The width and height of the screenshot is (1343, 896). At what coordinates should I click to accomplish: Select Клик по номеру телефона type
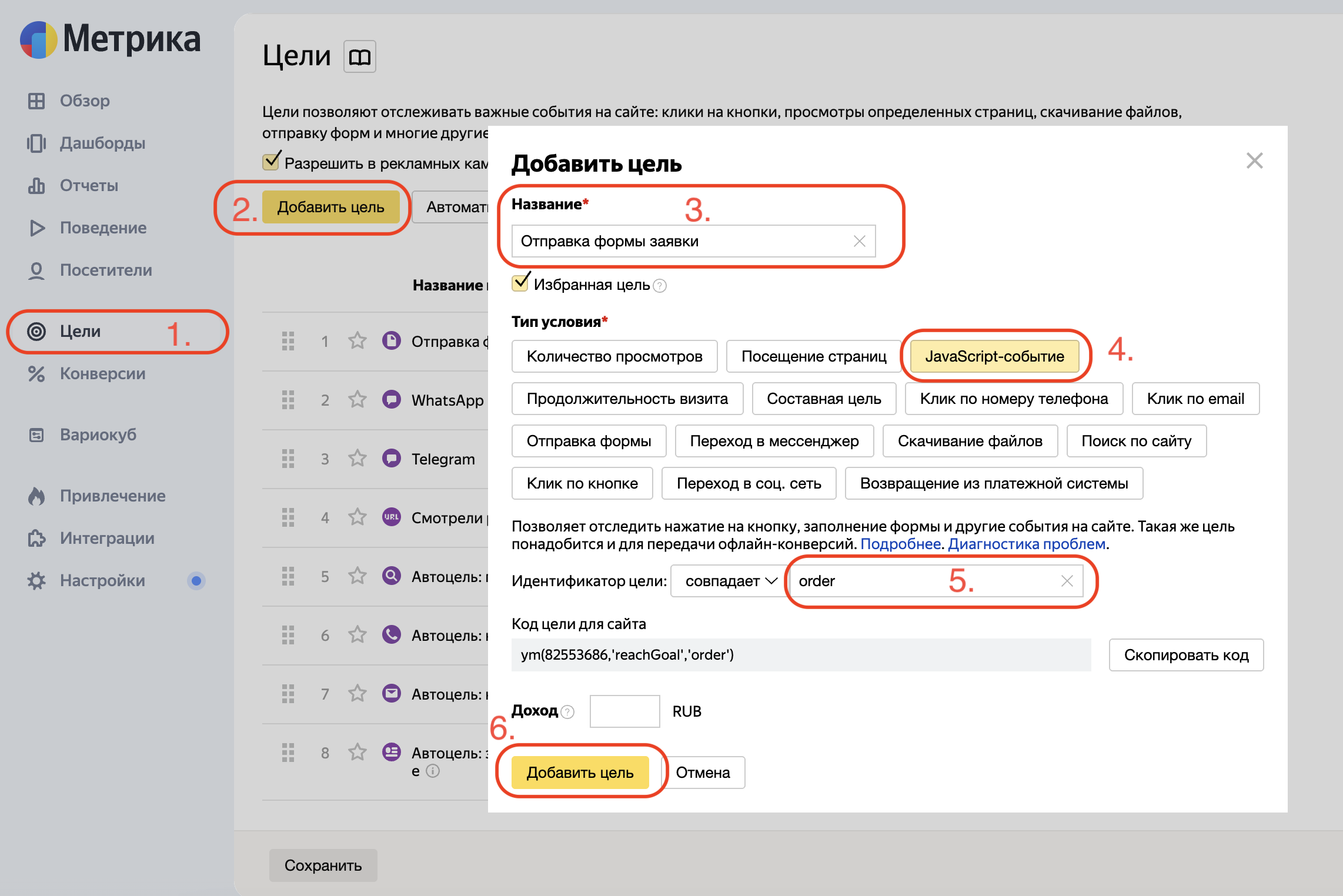1014,399
